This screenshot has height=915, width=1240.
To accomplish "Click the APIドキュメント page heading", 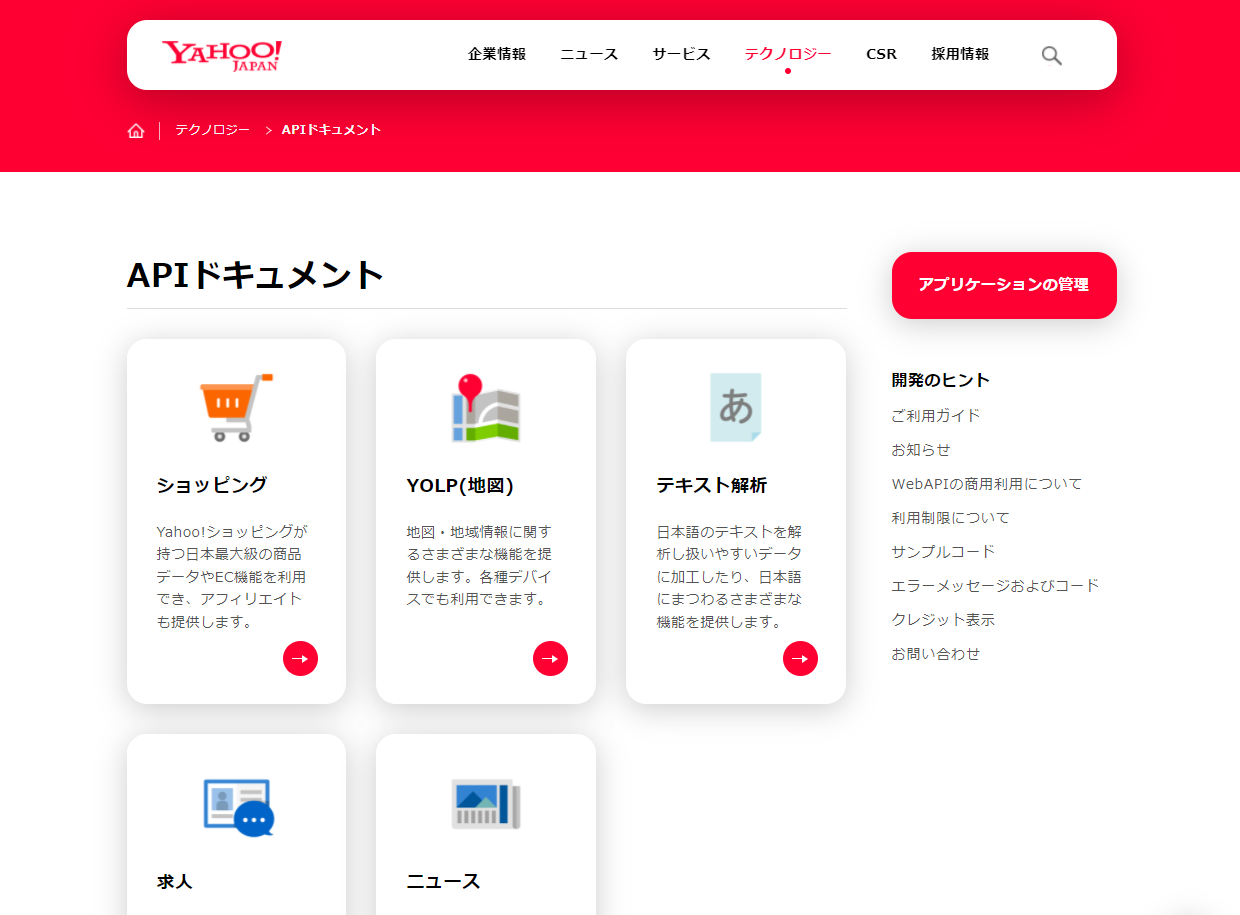I will (256, 275).
